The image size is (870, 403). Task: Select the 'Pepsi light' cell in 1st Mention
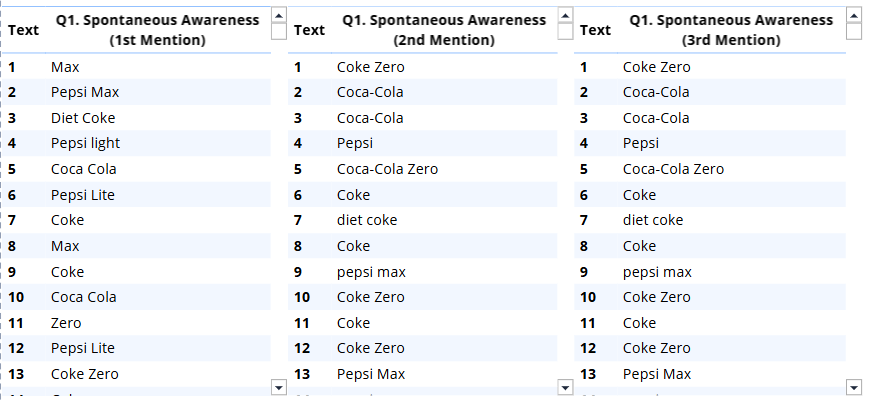85,143
